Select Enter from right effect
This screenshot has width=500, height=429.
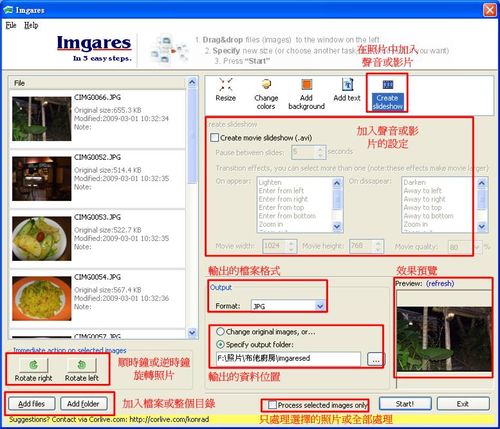click(283, 199)
